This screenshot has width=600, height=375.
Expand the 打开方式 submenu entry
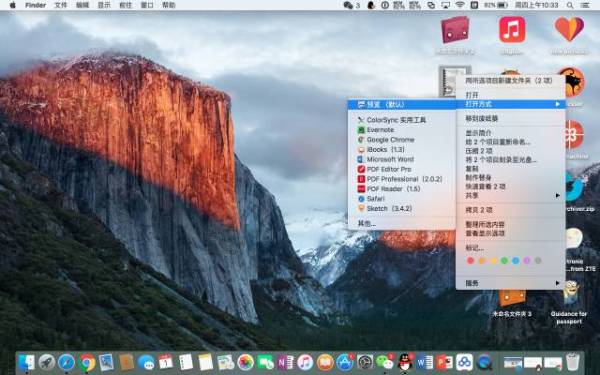click(x=511, y=104)
